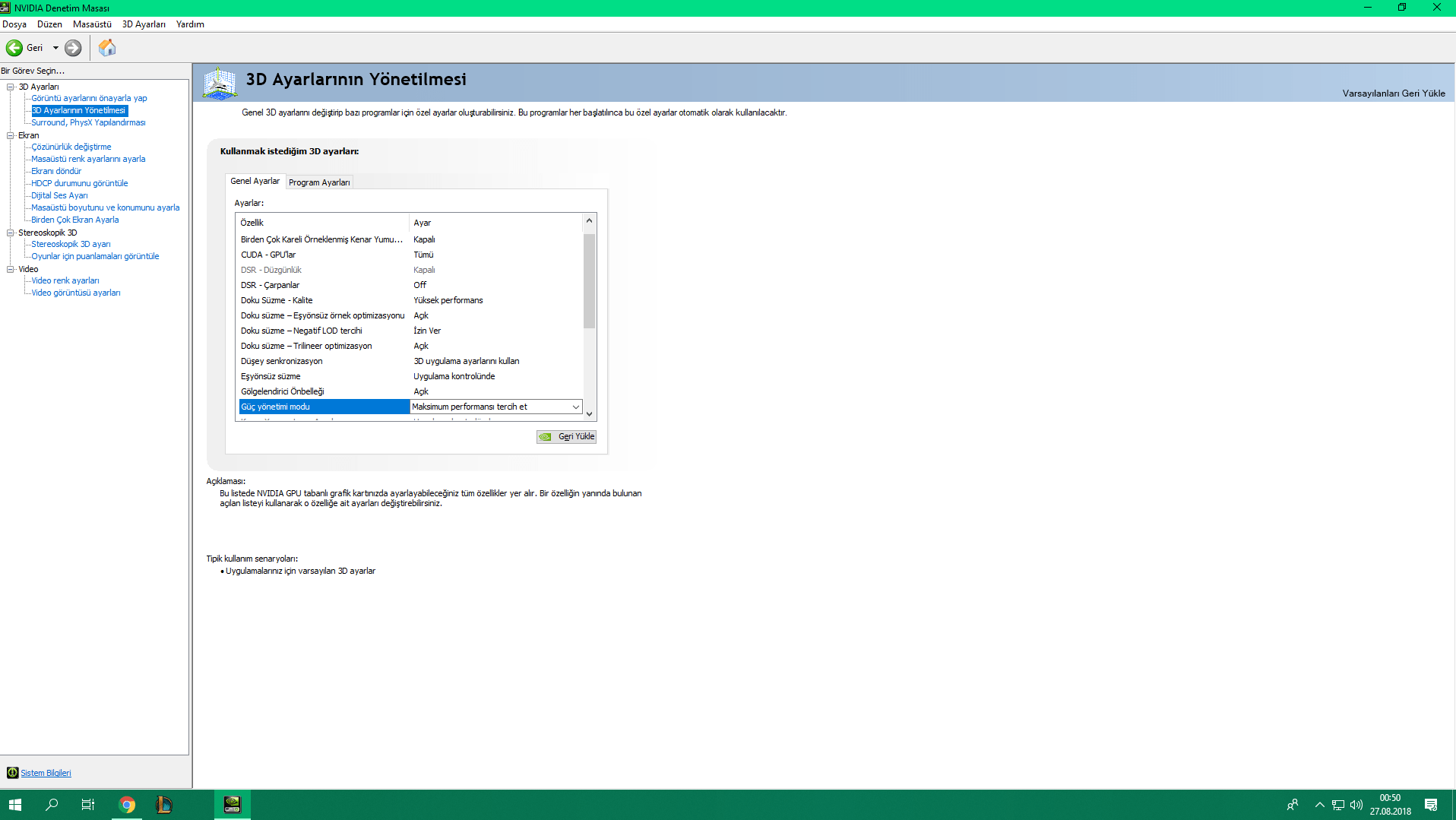Go back with the green Geri arrow
The width and height of the screenshot is (1456, 820).
pyautogui.click(x=14, y=48)
